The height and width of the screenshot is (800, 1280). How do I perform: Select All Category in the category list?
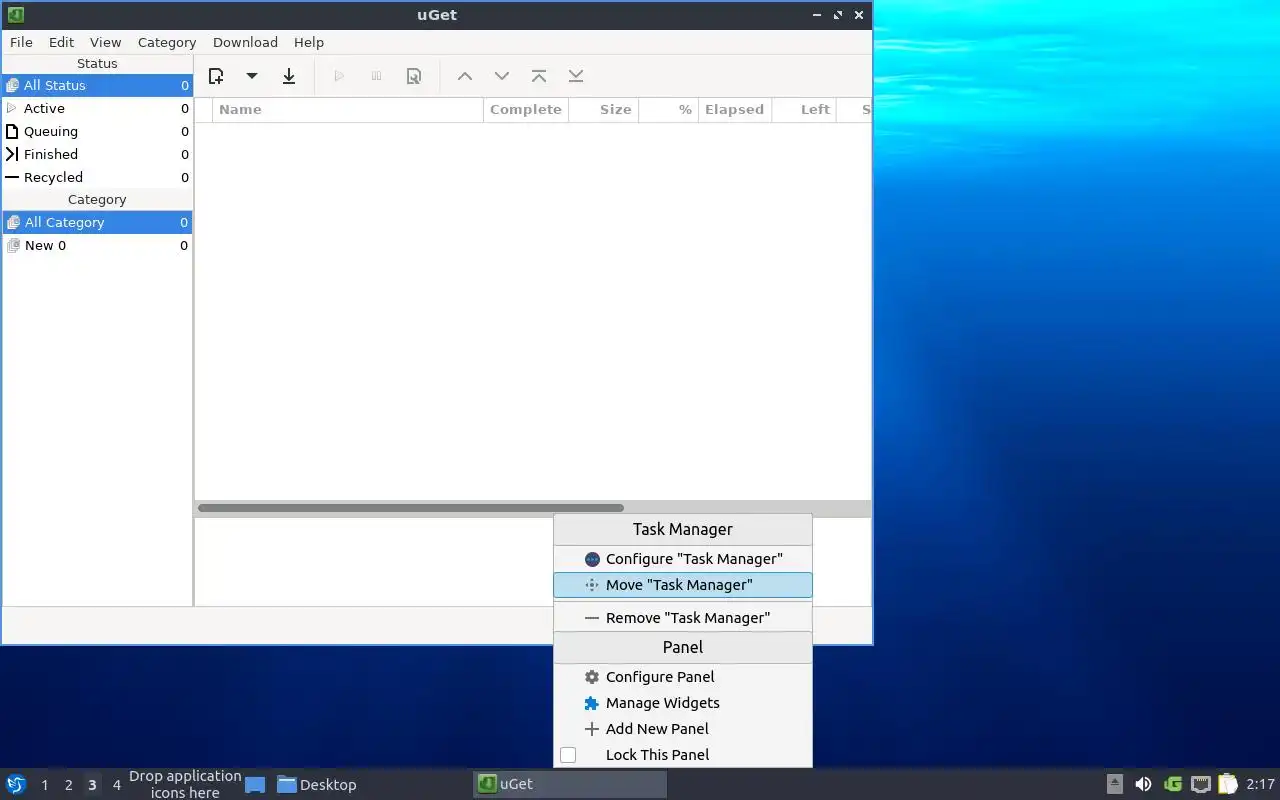[x=97, y=222]
